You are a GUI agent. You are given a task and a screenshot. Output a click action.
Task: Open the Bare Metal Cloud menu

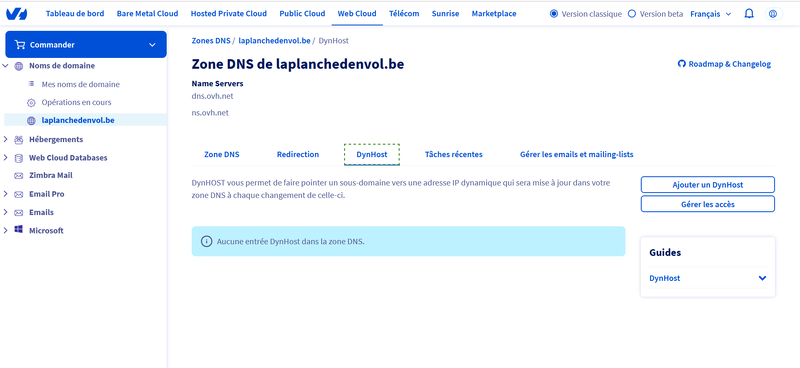[x=147, y=14]
